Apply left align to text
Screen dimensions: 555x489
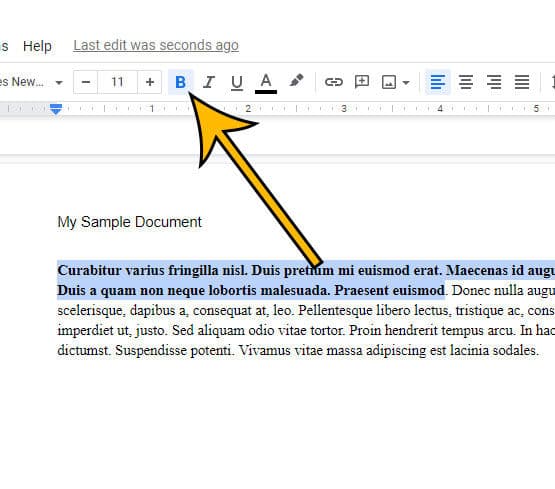click(x=437, y=82)
